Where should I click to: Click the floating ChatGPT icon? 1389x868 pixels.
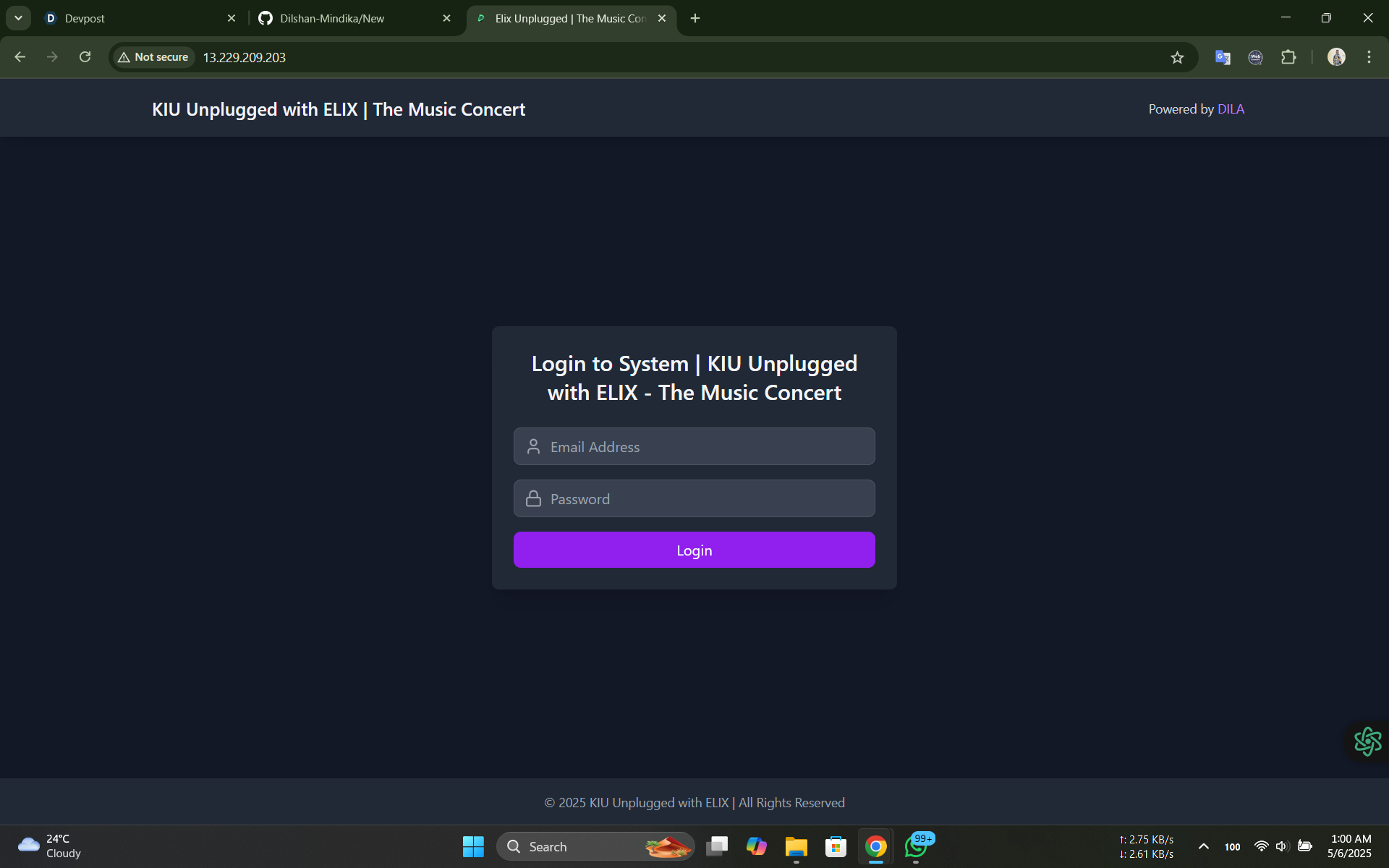tap(1367, 741)
